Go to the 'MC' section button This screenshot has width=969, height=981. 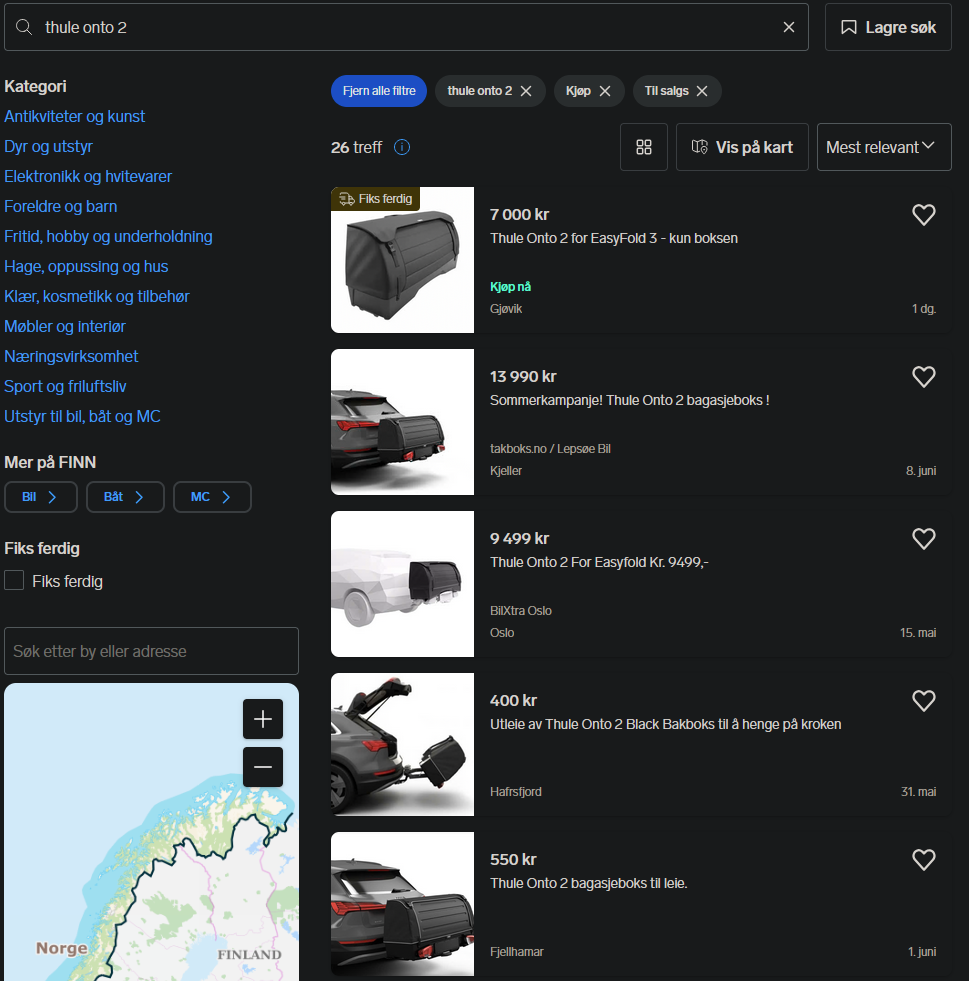click(212, 497)
